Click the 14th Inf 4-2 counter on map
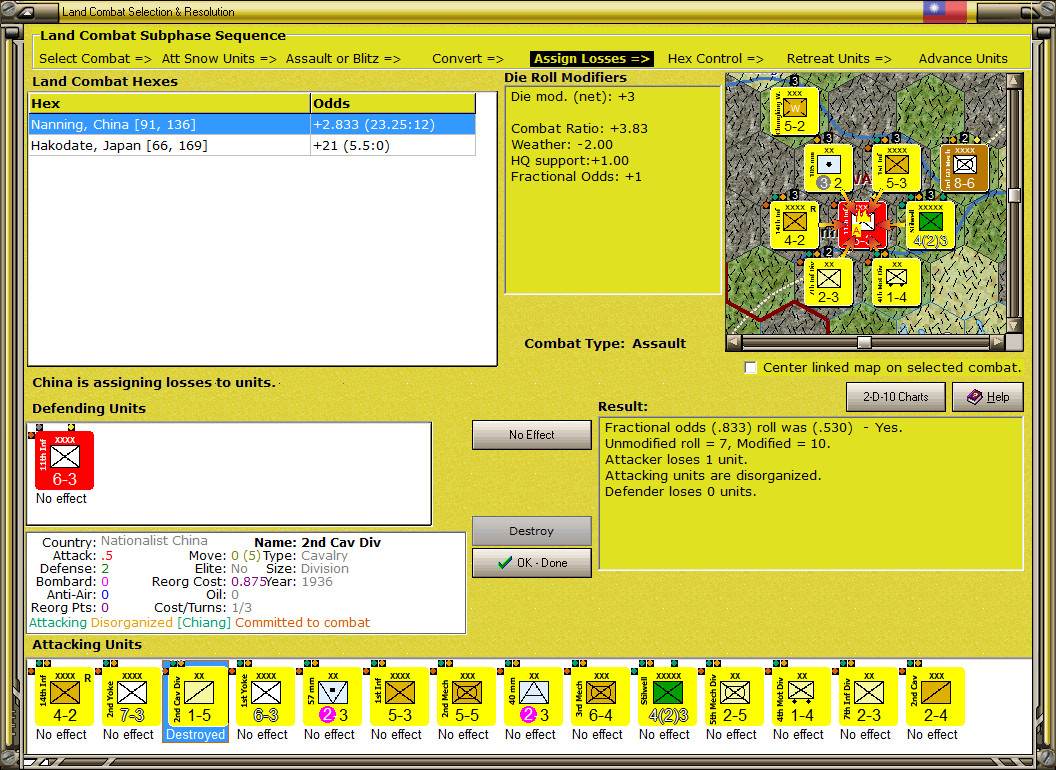The image size is (1056, 770). (x=795, y=226)
